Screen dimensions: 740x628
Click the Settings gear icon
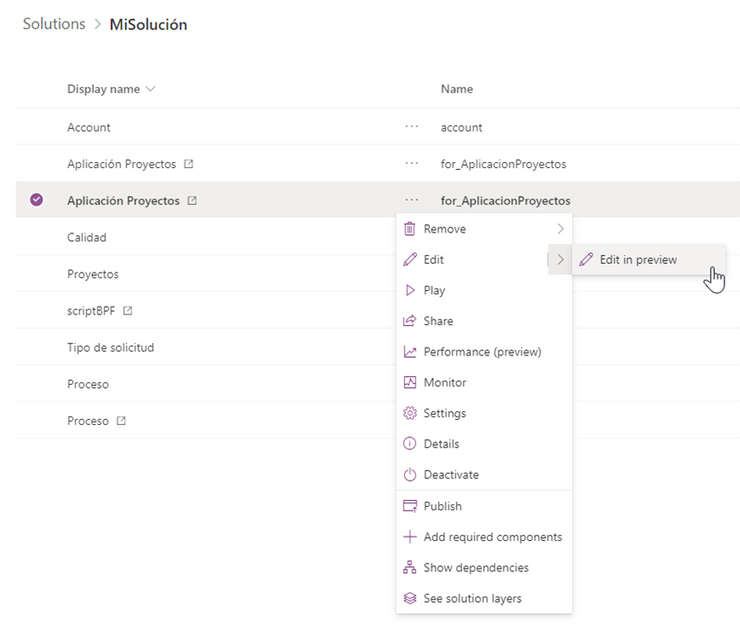tap(410, 413)
